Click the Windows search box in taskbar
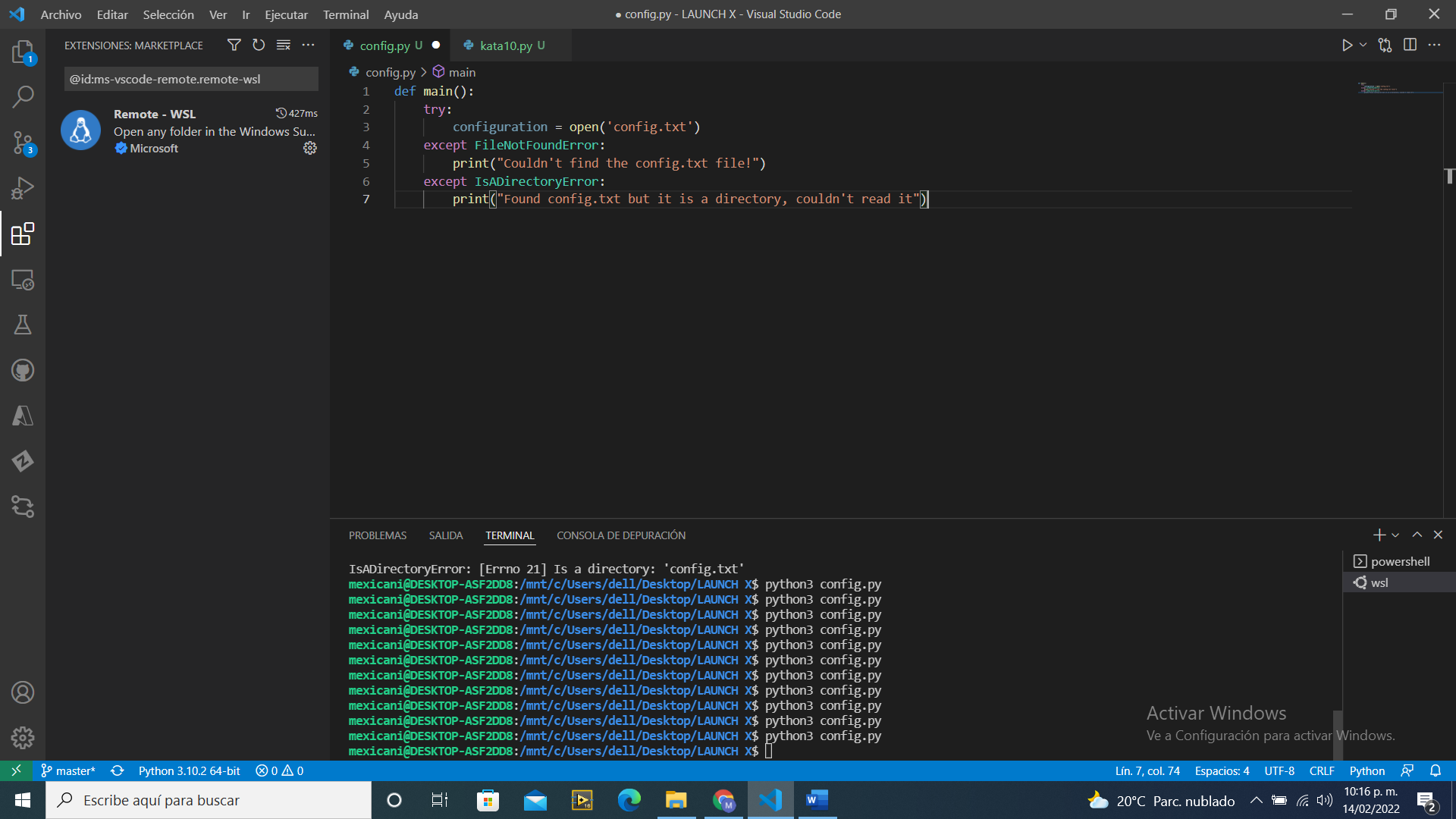The height and width of the screenshot is (819, 1456). pyautogui.click(x=209, y=800)
